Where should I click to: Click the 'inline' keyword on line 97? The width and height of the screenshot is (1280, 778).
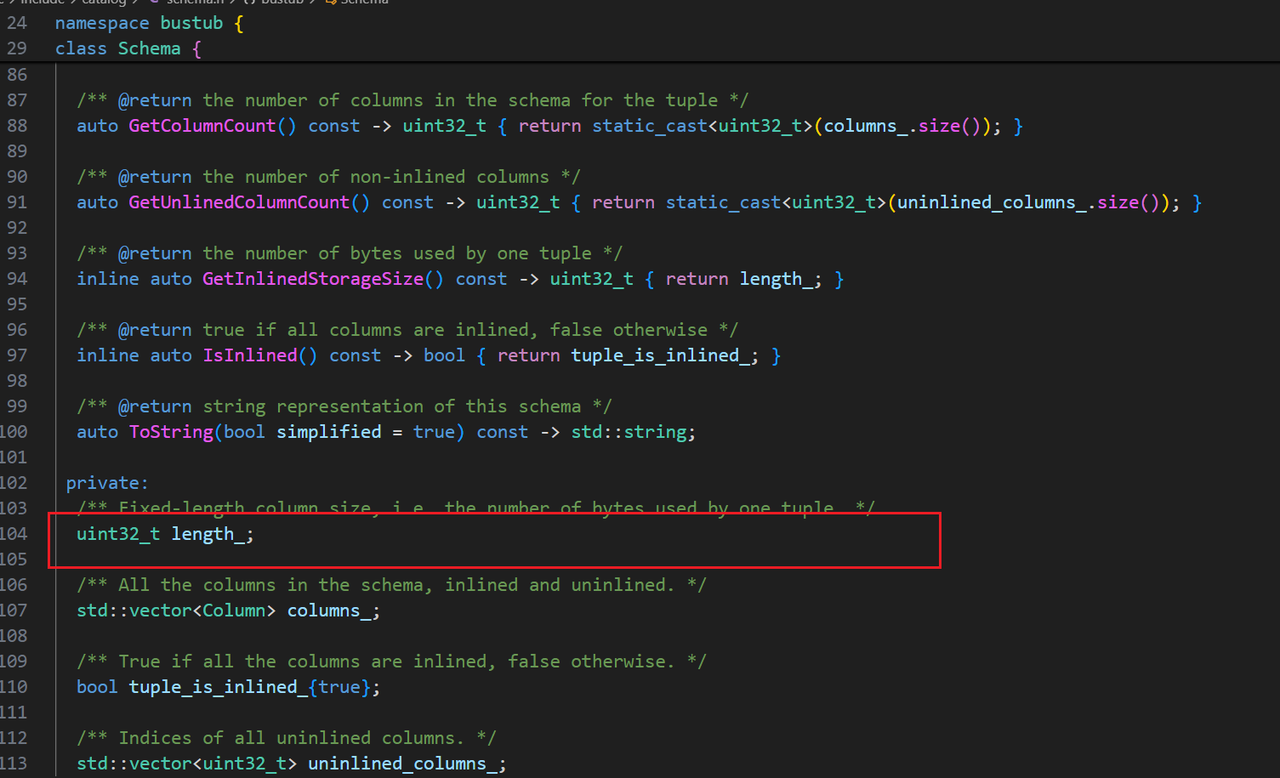[108, 355]
